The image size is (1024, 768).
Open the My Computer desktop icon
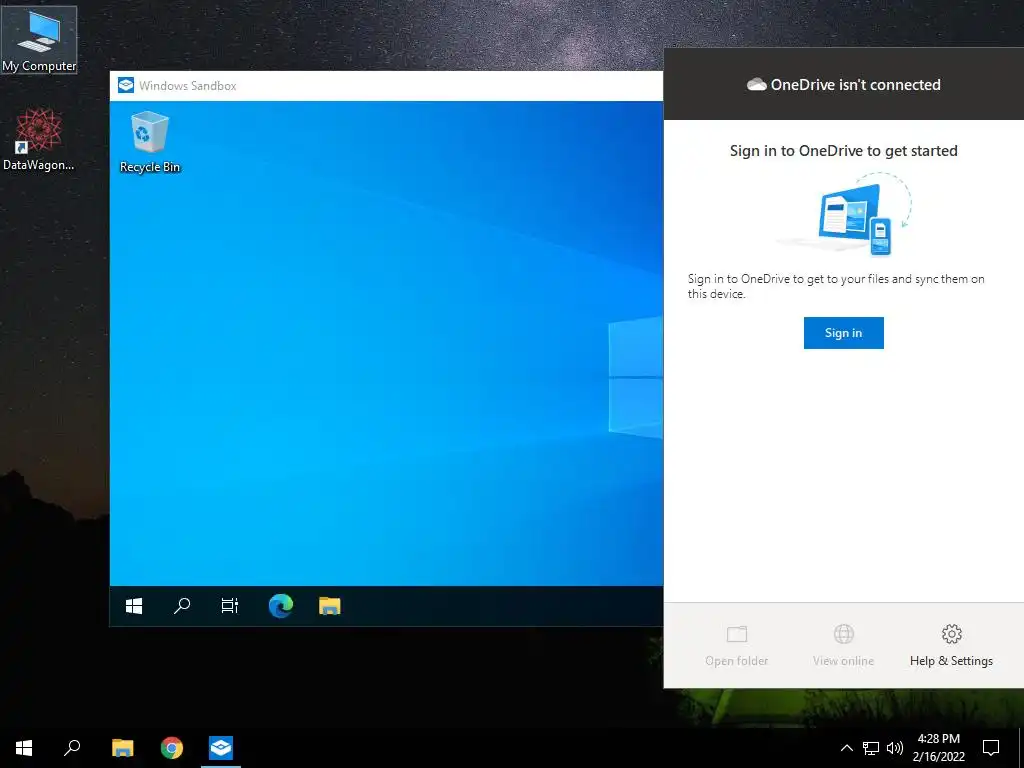[39, 40]
